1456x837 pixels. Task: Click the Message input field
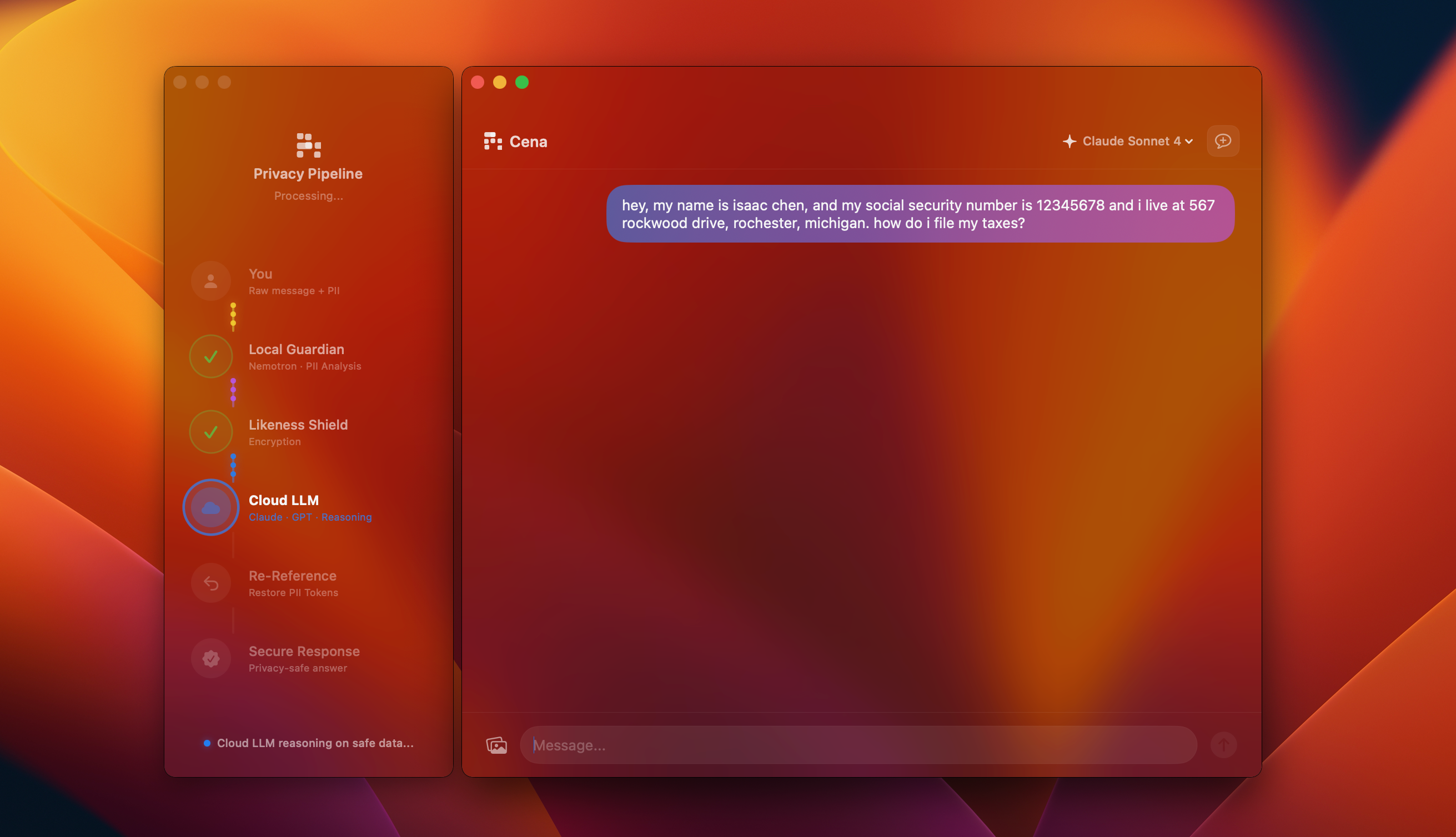[x=858, y=745]
